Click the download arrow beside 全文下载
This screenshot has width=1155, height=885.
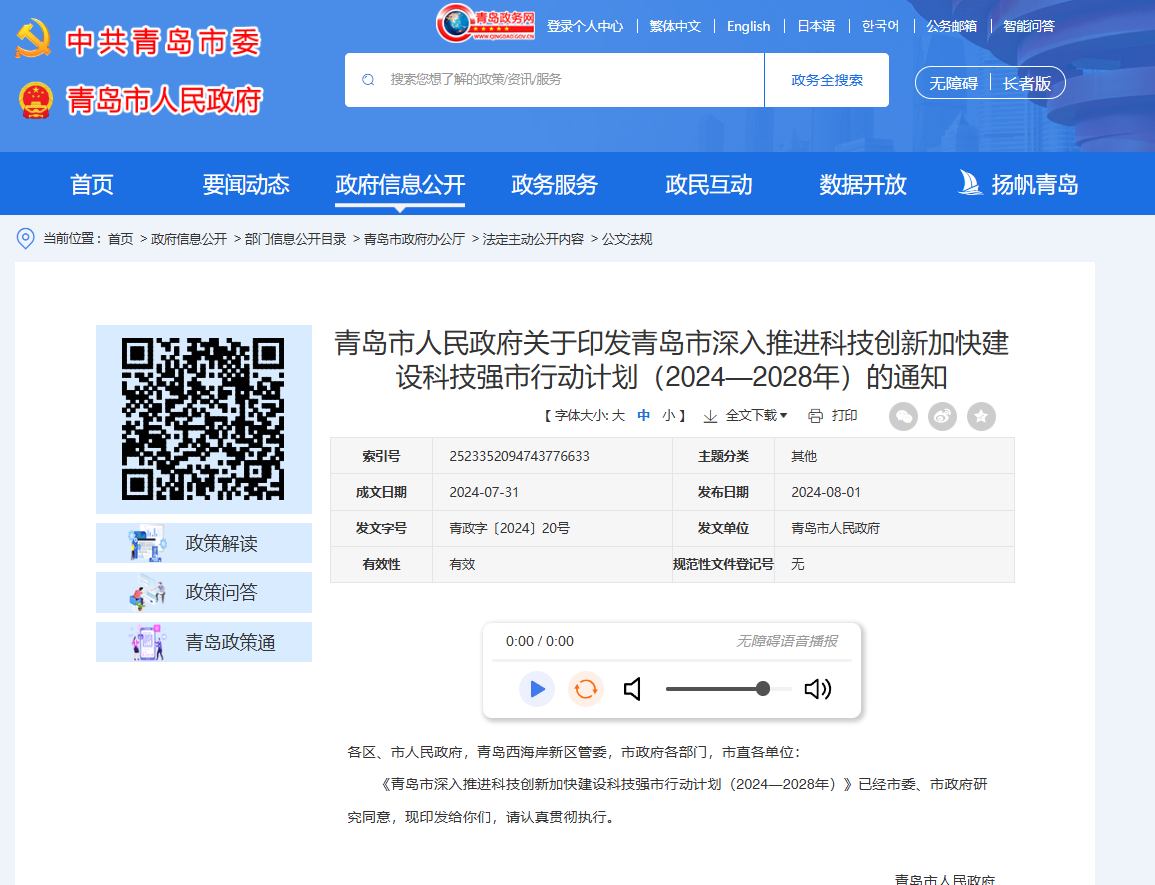711,416
